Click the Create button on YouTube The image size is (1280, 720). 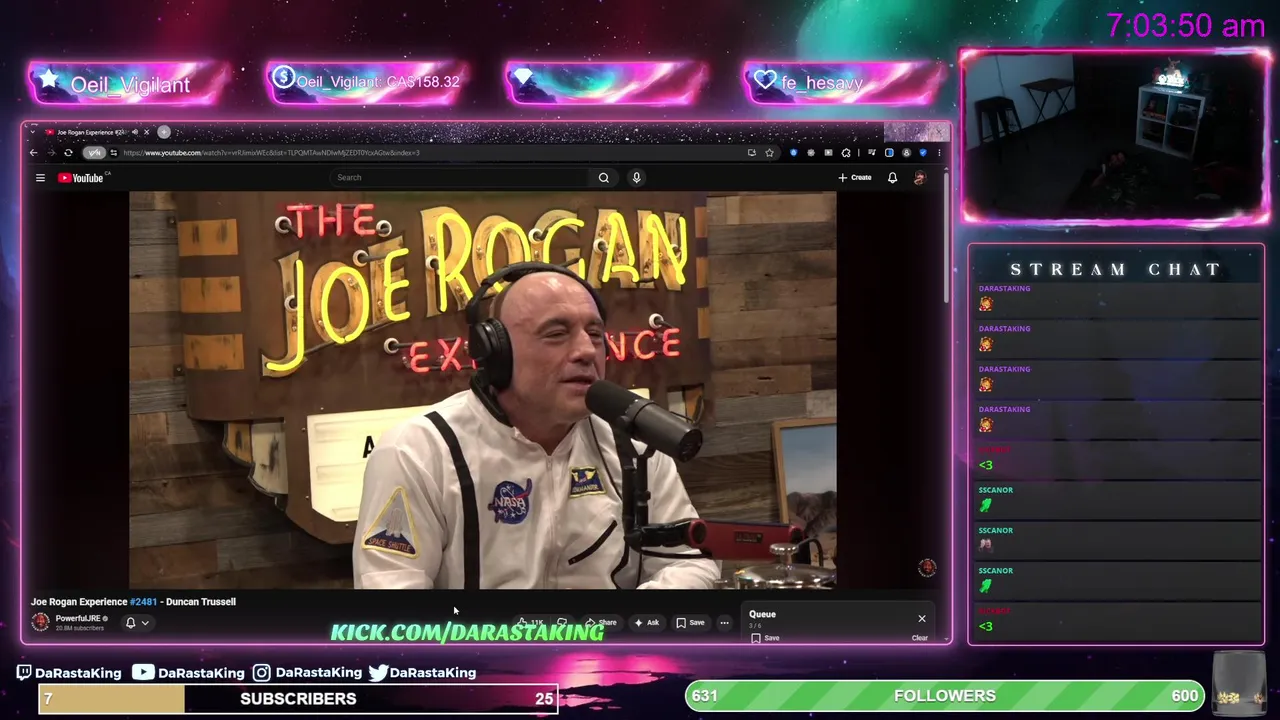[x=855, y=178]
